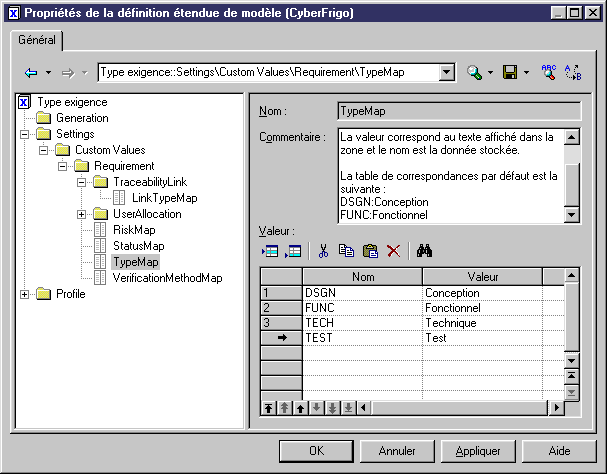
Task: Open the path dropdown showing TypeMap
Action: coord(447,73)
